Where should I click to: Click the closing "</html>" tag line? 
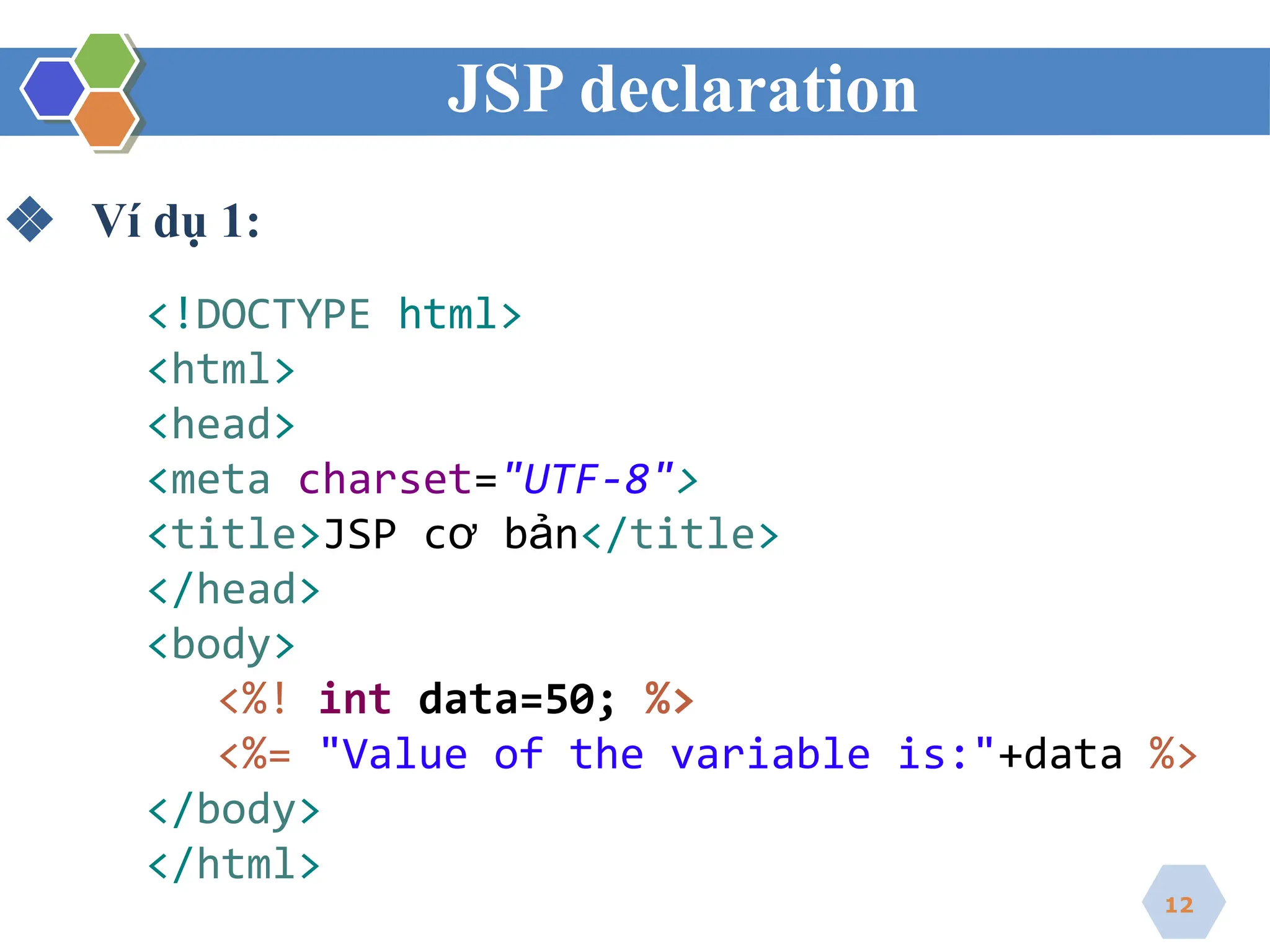234,864
